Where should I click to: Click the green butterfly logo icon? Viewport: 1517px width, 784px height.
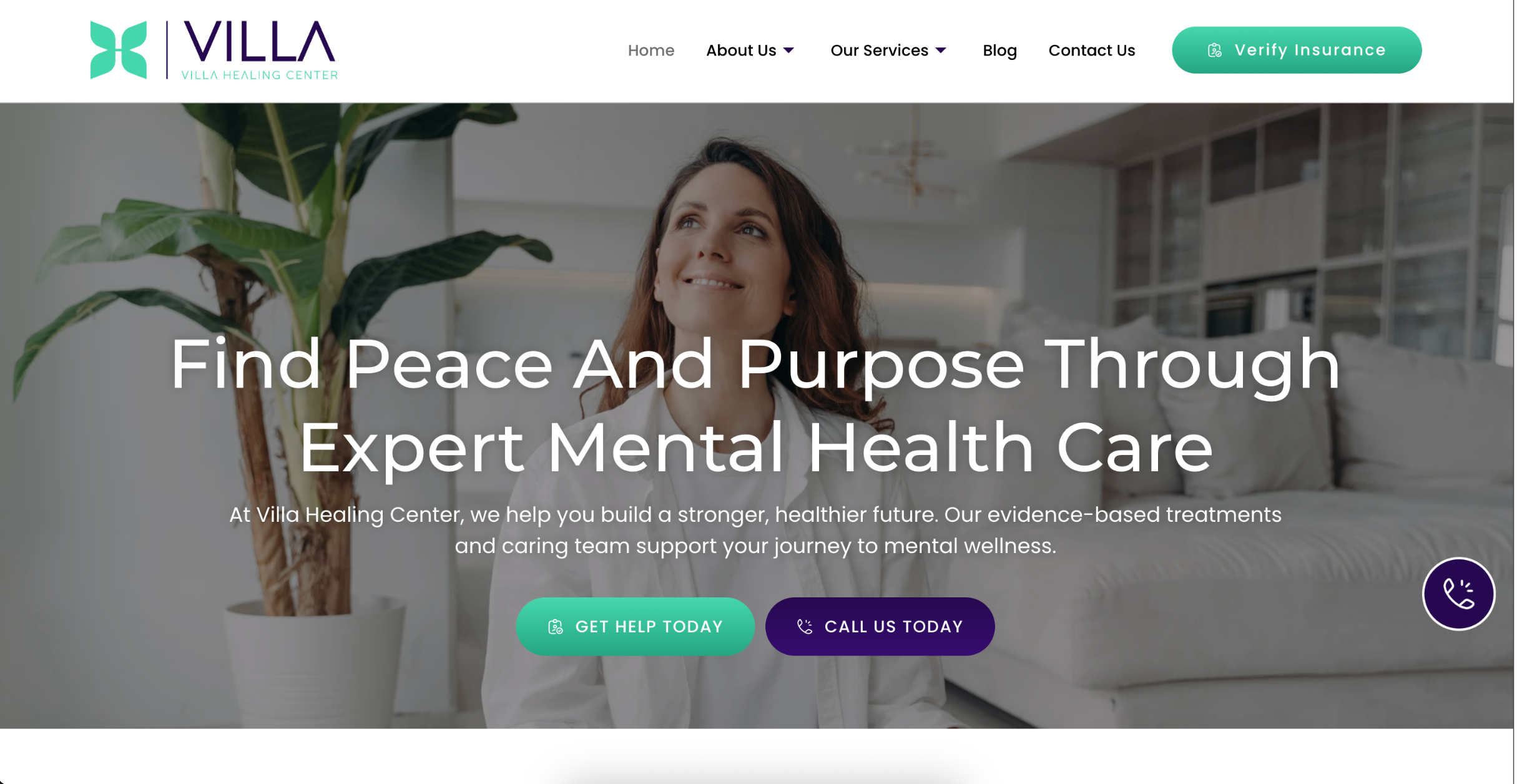click(x=119, y=50)
